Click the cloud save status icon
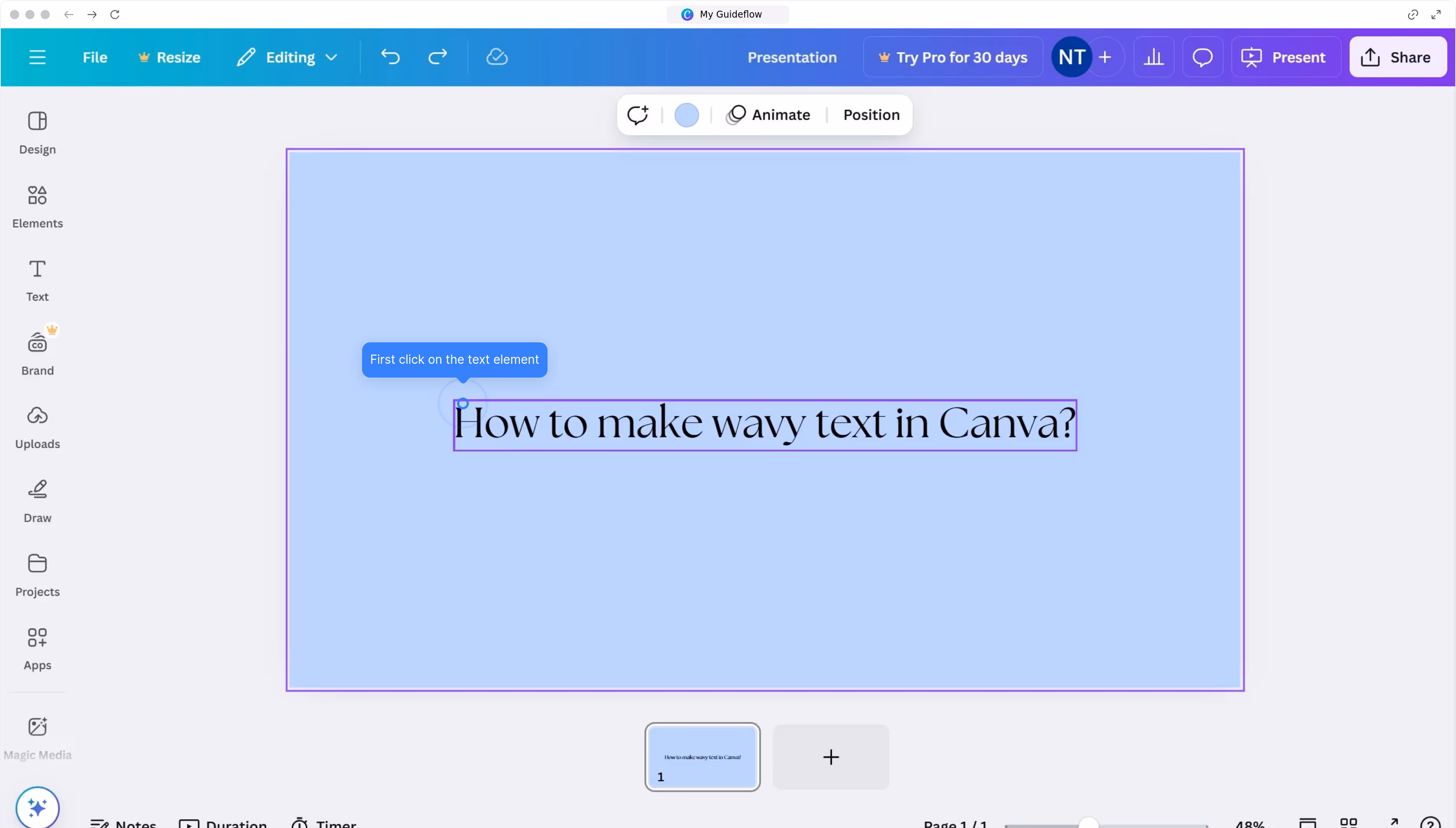This screenshot has width=1456, height=828. (x=497, y=57)
